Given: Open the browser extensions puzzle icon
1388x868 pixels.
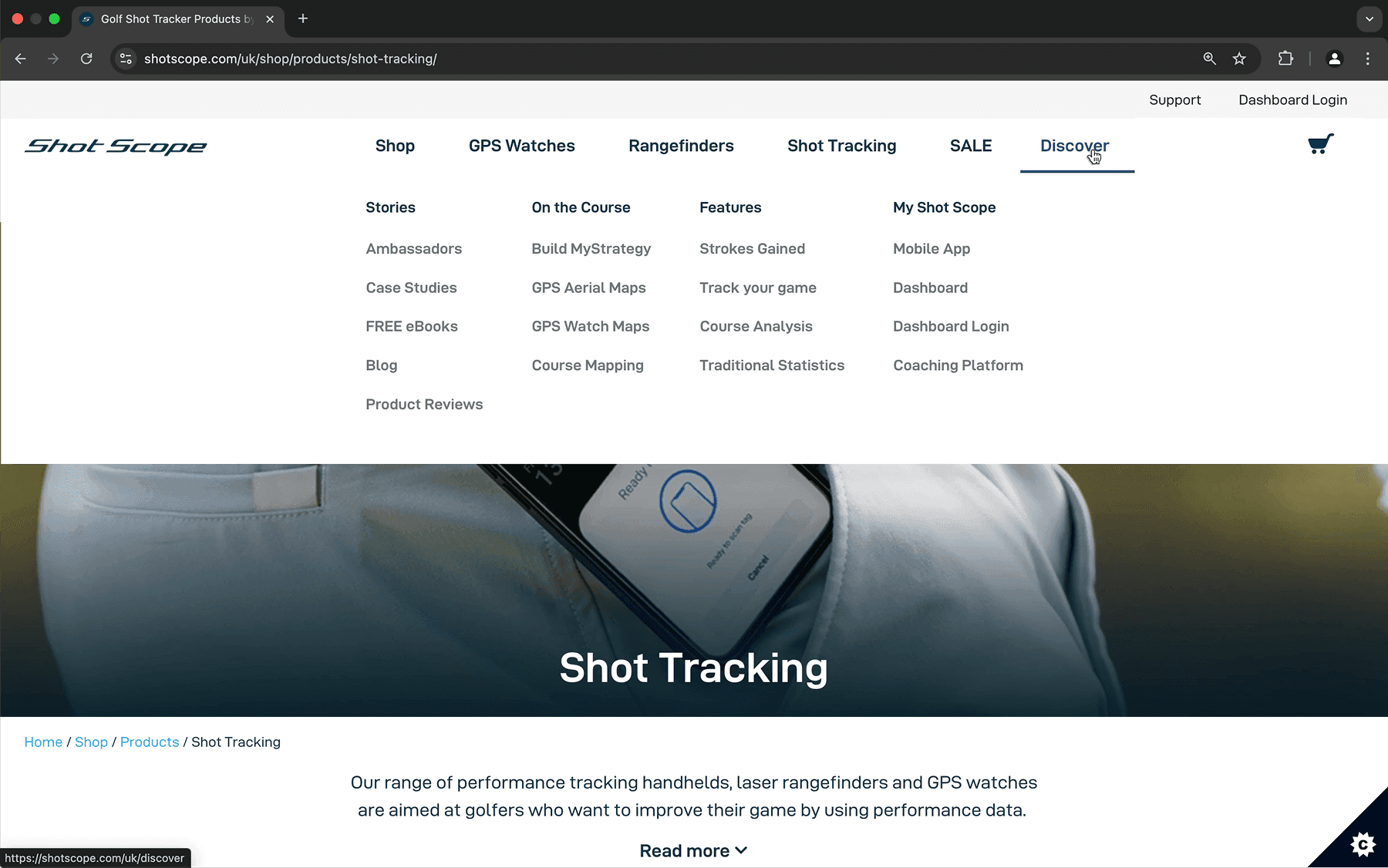Looking at the screenshot, I should tap(1285, 59).
